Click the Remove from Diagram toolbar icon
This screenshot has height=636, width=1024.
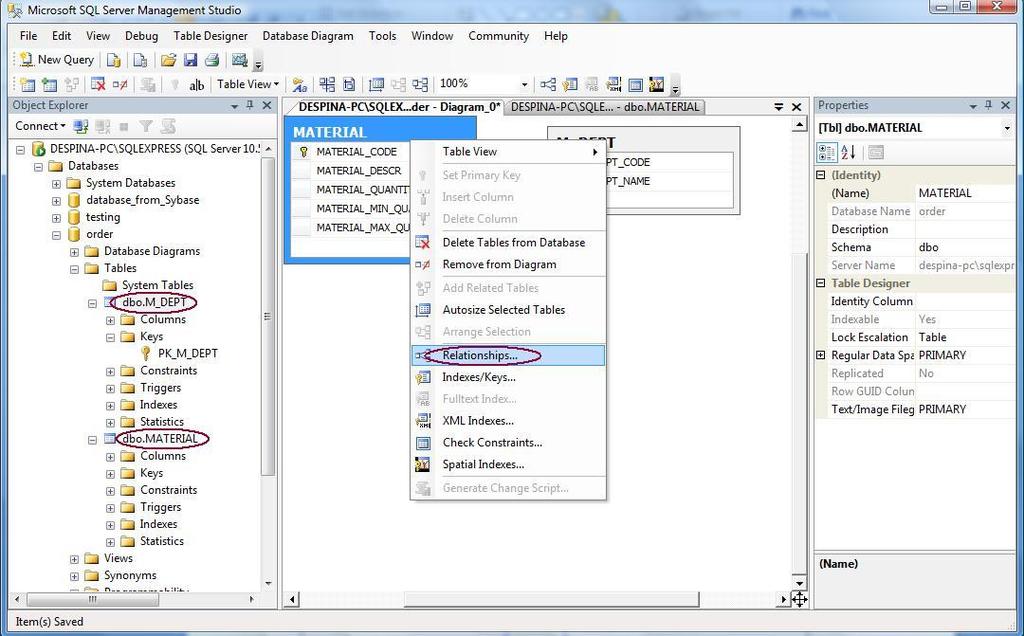[x=120, y=84]
